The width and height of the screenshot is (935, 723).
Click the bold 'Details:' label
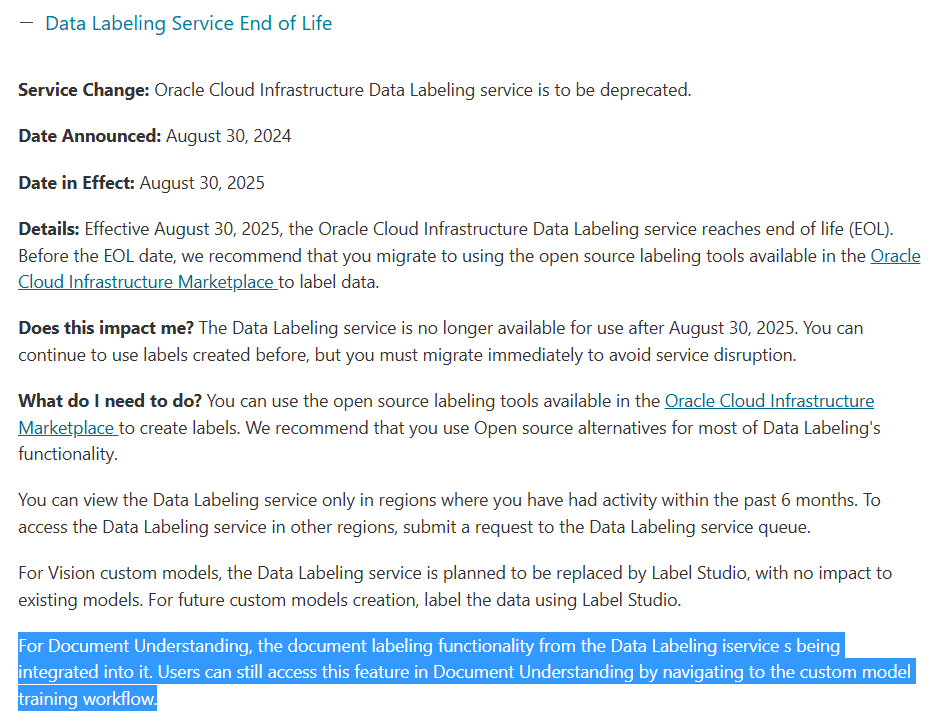point(50,229)
